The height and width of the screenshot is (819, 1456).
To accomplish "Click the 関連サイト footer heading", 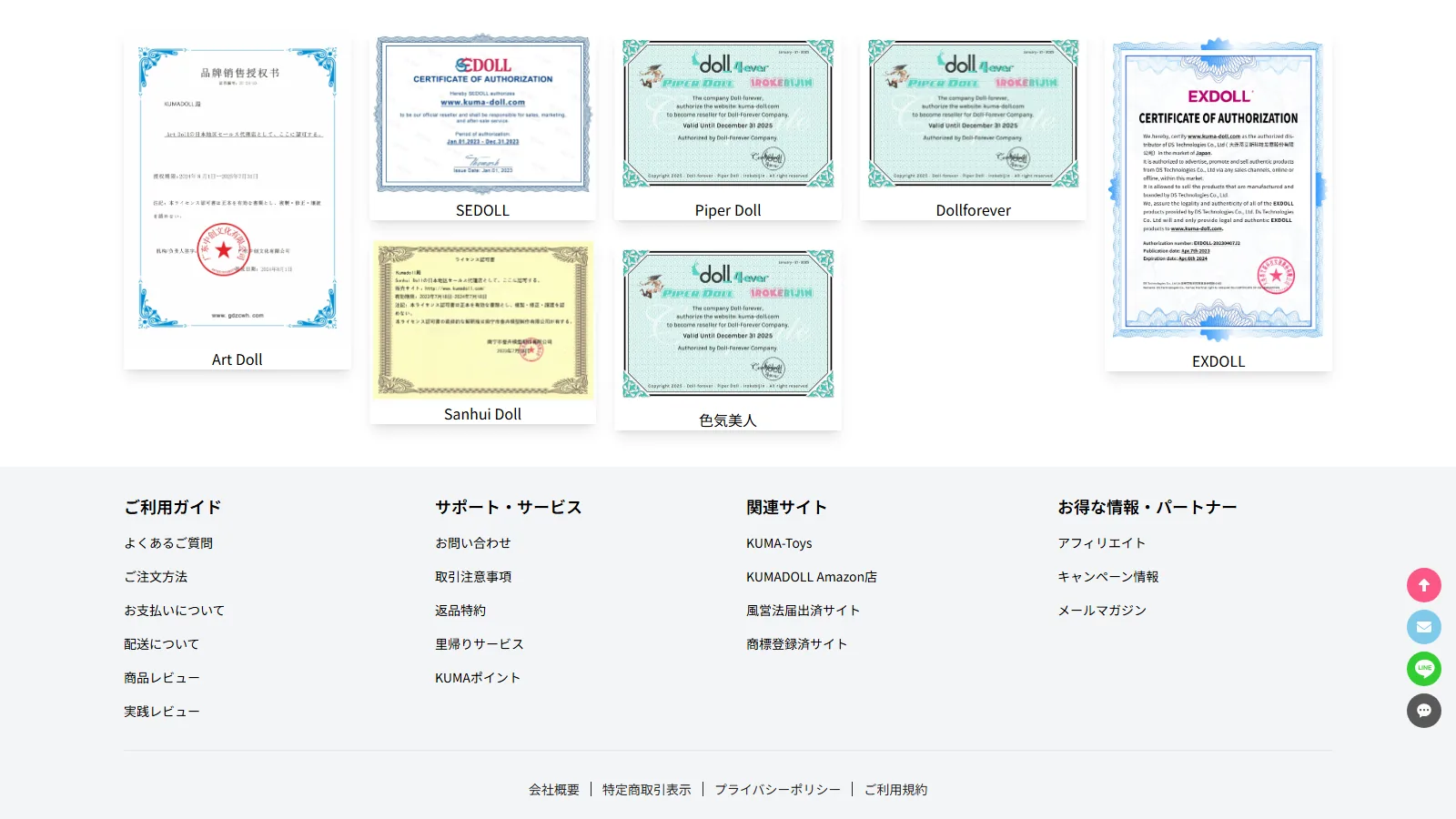I will coord(787,507).
